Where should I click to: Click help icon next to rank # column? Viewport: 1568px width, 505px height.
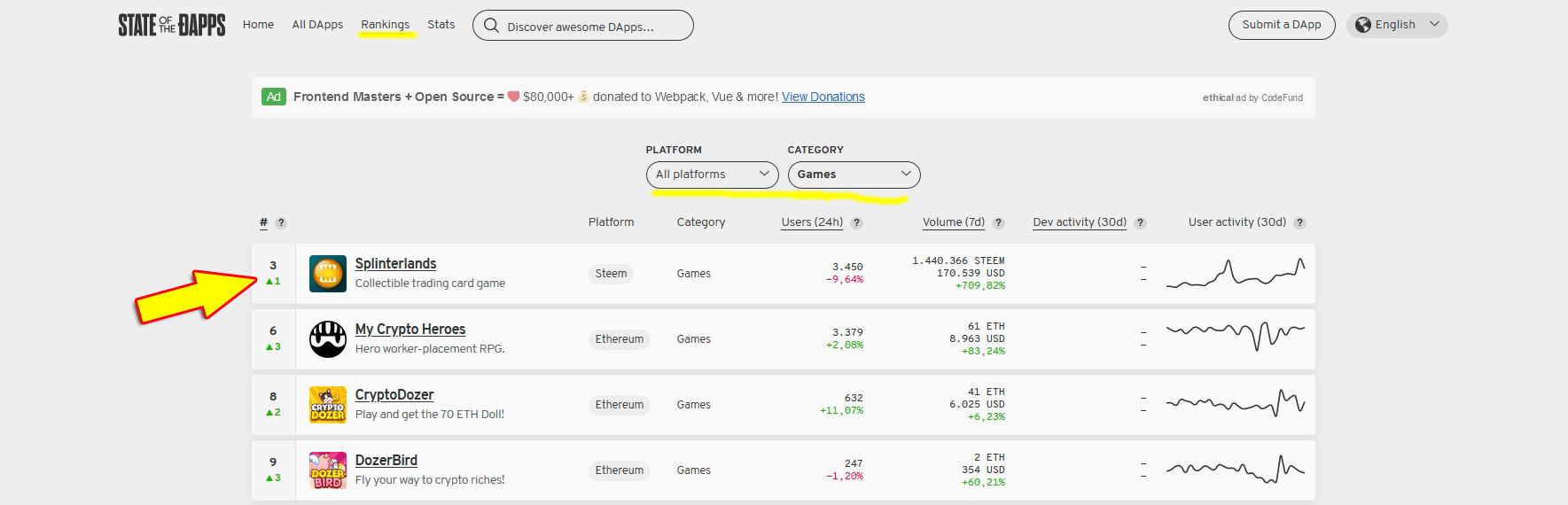click(281, 223)
